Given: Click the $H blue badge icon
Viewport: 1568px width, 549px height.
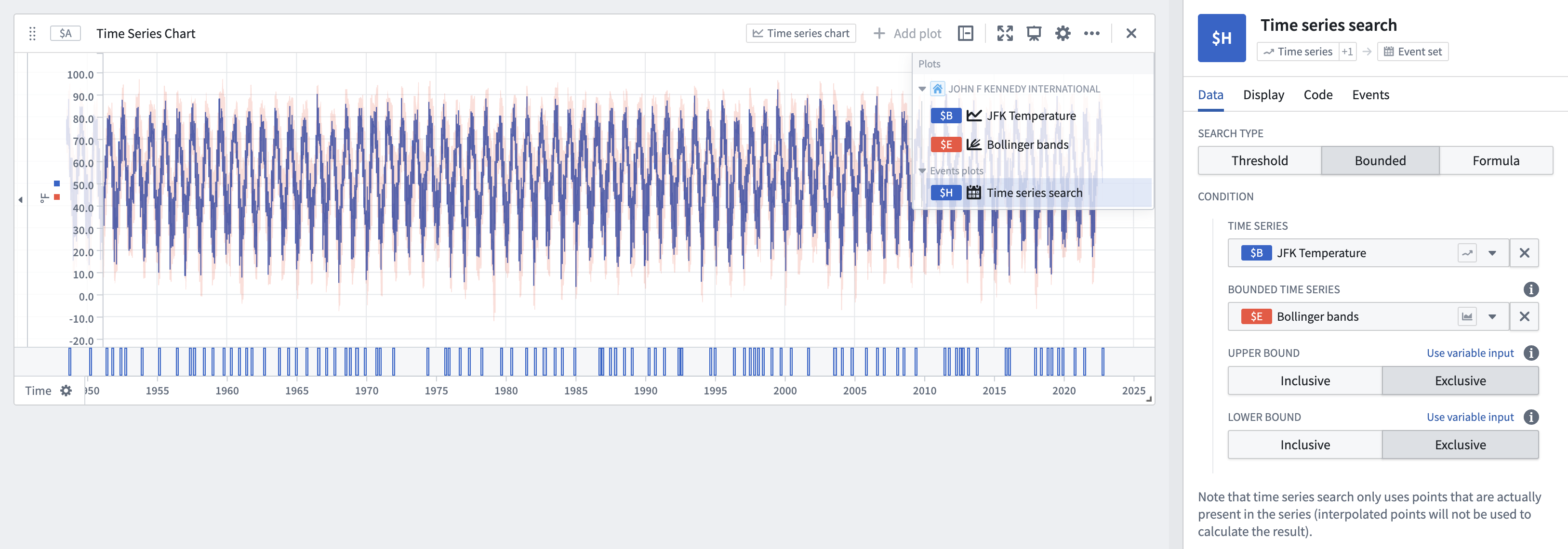Looking at the screenshot, I should [x=1222, y=39].
